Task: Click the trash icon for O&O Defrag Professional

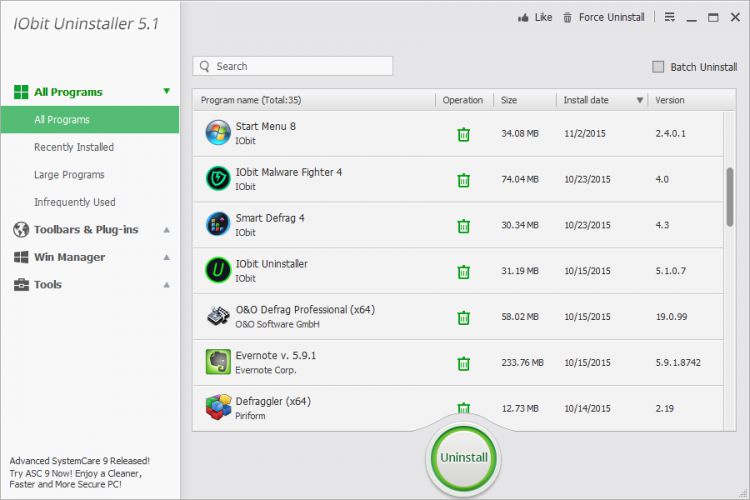Action: click(x=463, y=318)
